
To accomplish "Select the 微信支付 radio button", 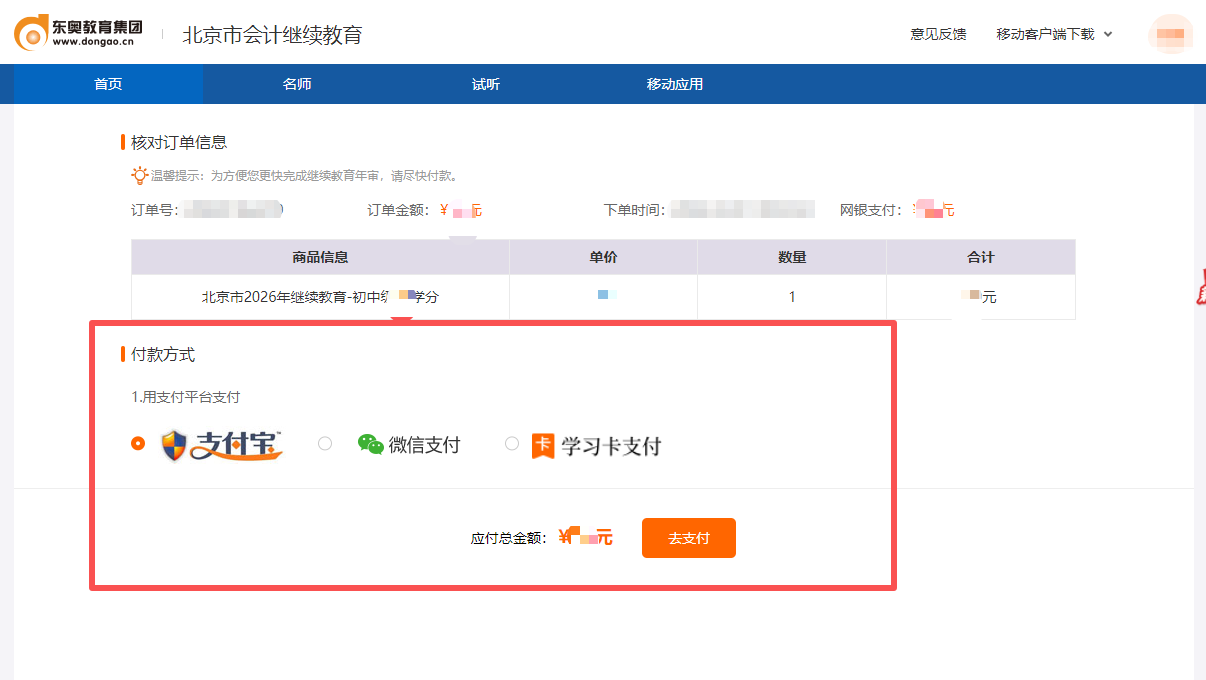I will (325, 443).
